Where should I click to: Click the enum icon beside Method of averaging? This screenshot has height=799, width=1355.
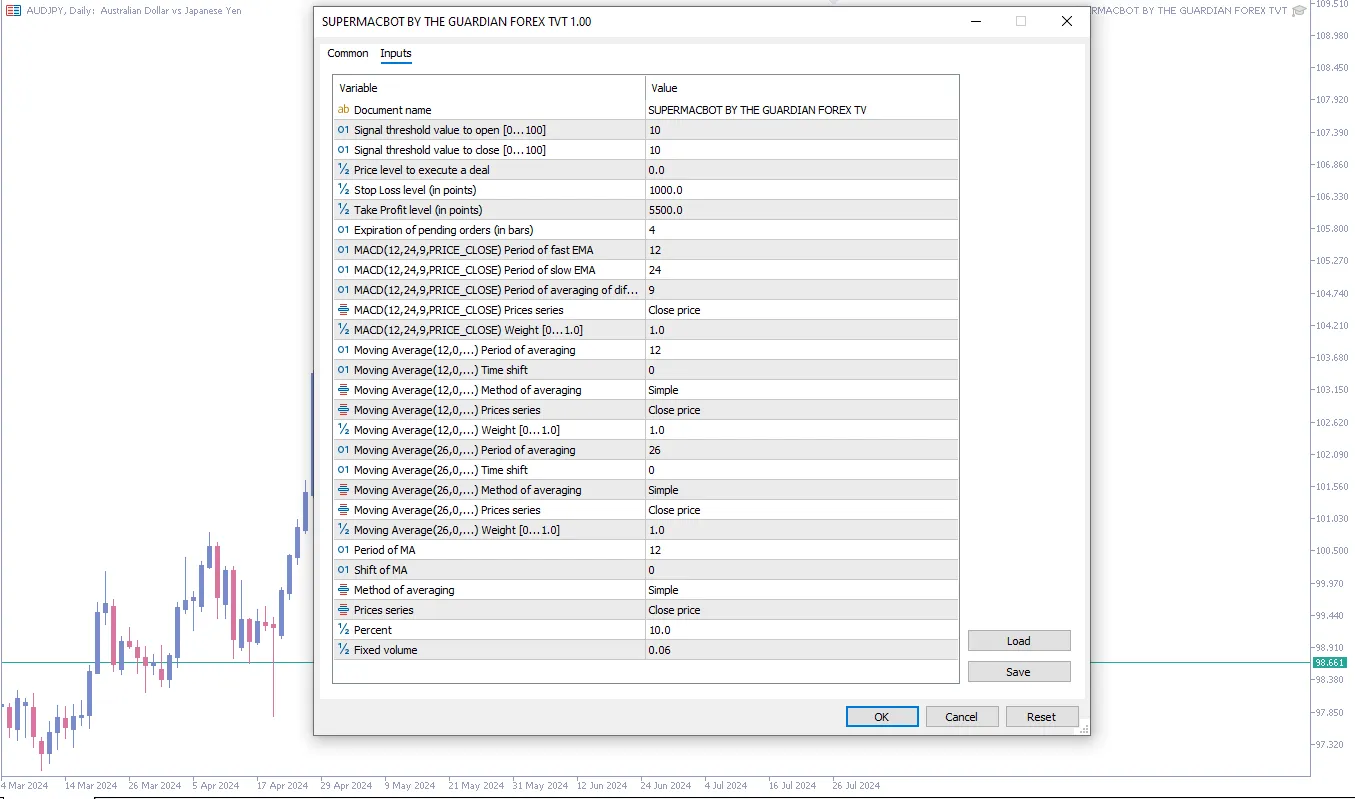(343, 590)
